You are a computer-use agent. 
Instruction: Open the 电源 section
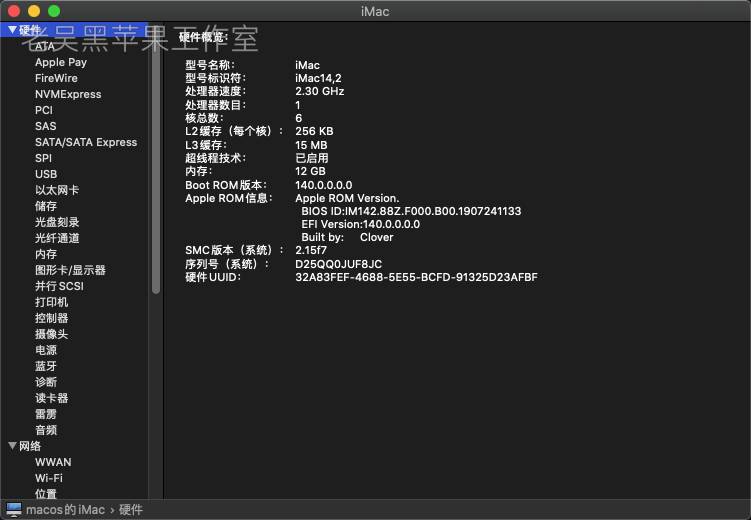[46, 350]
